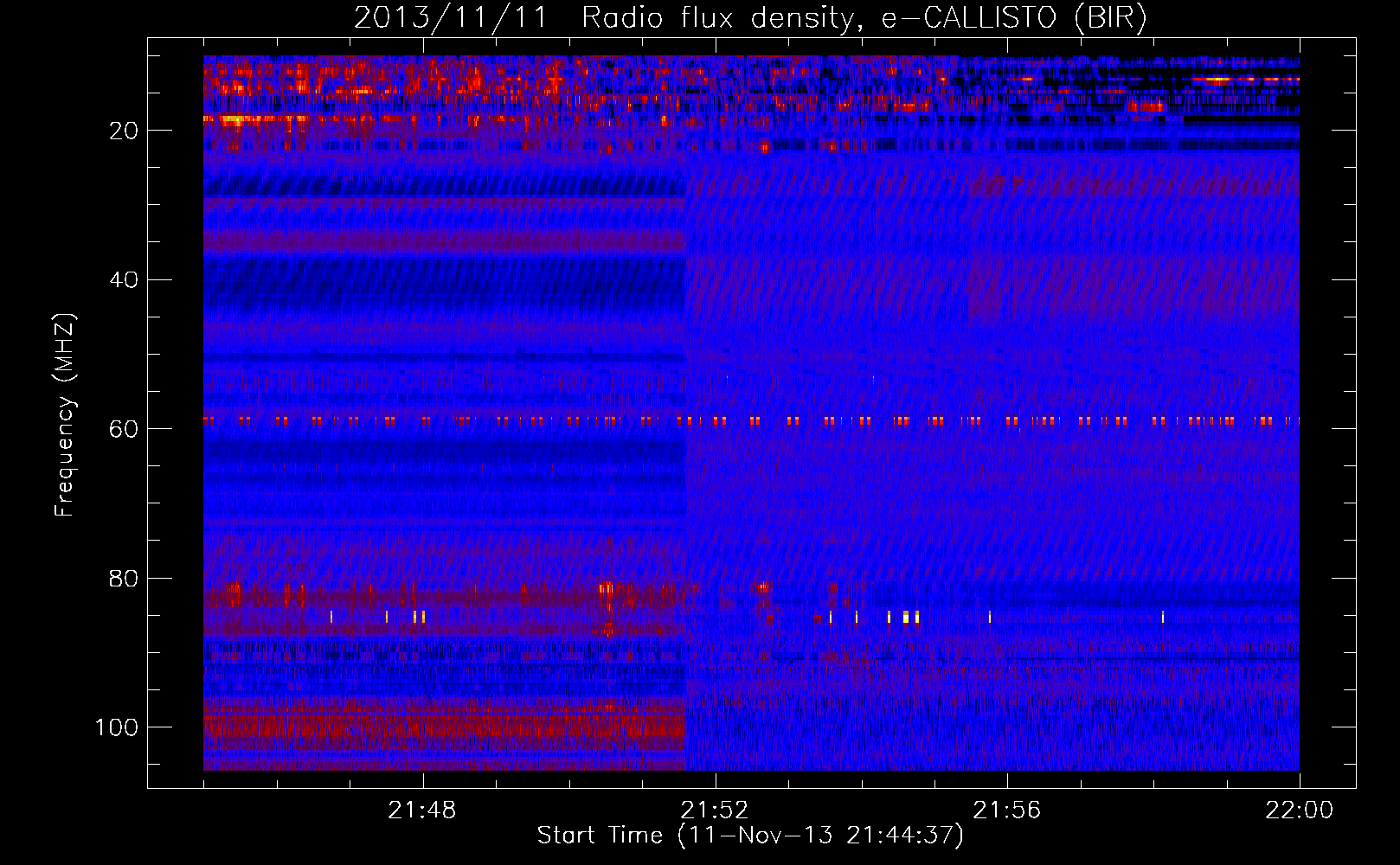Click the 21:52 time tick label
Image resolution: width=1400 pixels, height=865 pixels.
coord(715,811)
